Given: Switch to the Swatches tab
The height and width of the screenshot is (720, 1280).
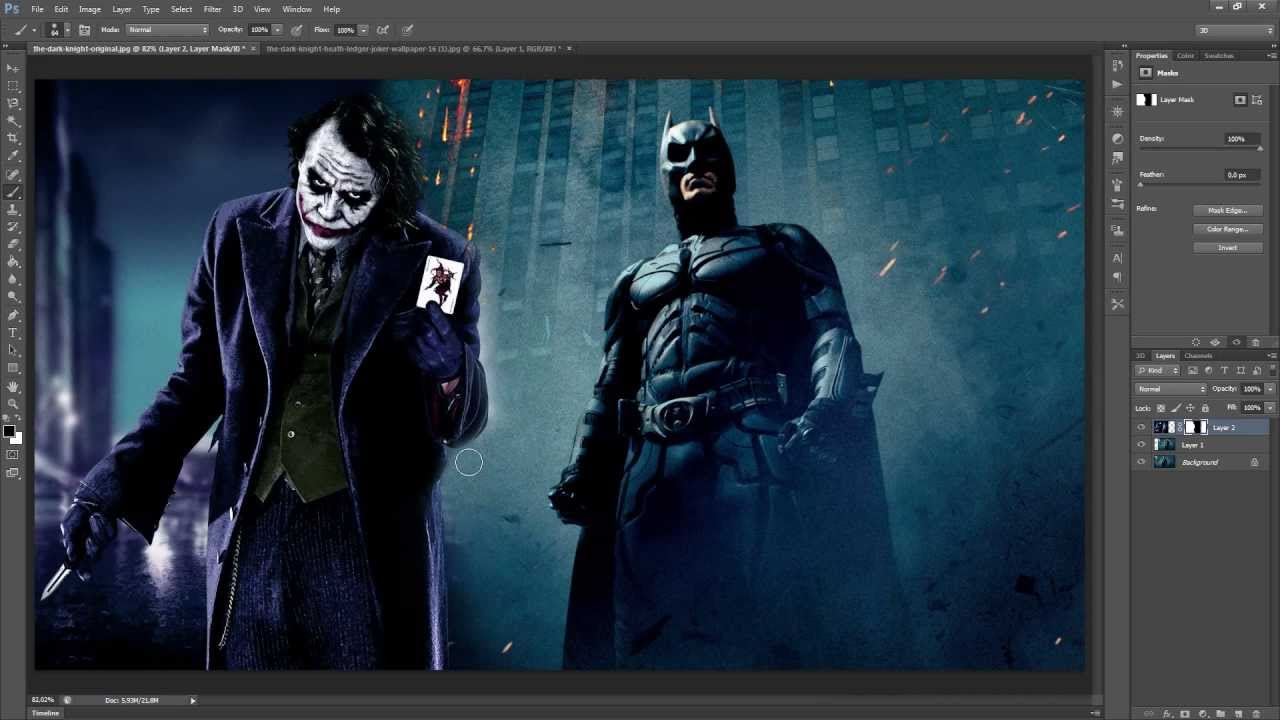Looking at the screenshot, I should coord(1219,56).
